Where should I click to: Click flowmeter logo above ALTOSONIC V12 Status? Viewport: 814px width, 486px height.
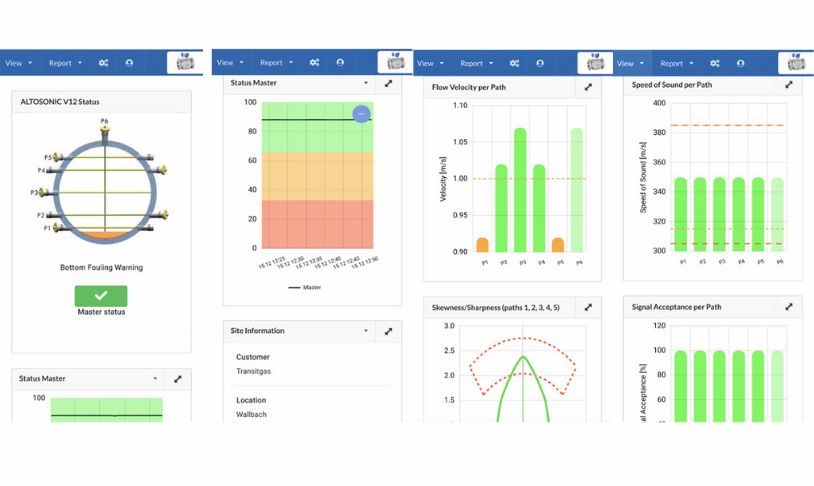point(184,62)
